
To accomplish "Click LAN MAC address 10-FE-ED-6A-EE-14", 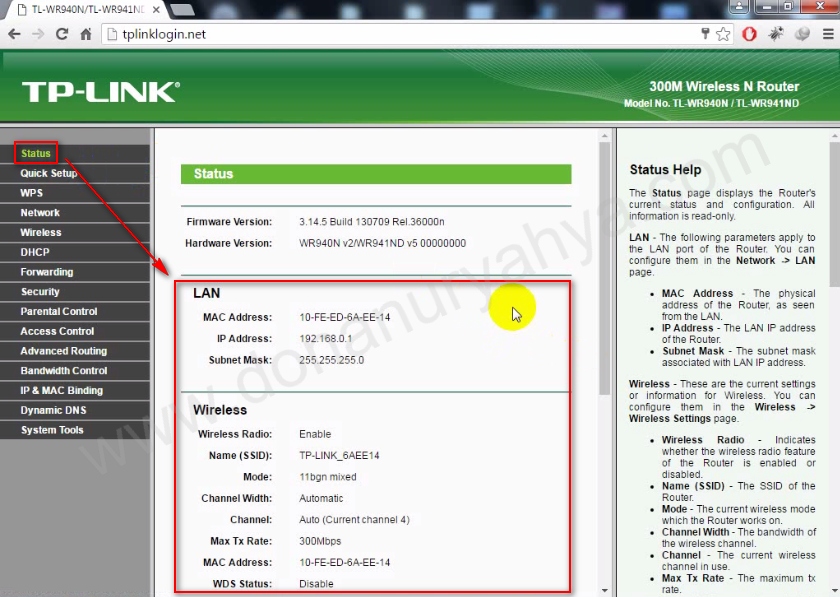I will [344, 317].
